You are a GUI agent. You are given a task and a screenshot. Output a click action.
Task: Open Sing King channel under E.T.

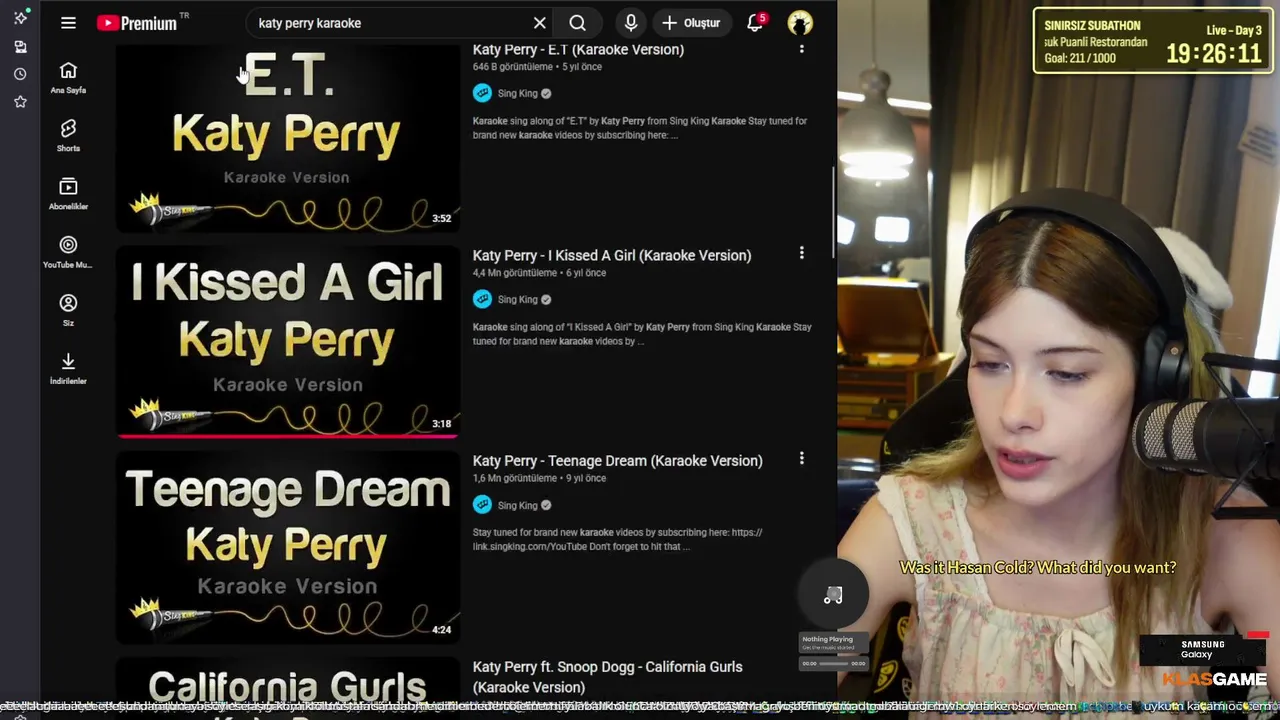(517, 93)
